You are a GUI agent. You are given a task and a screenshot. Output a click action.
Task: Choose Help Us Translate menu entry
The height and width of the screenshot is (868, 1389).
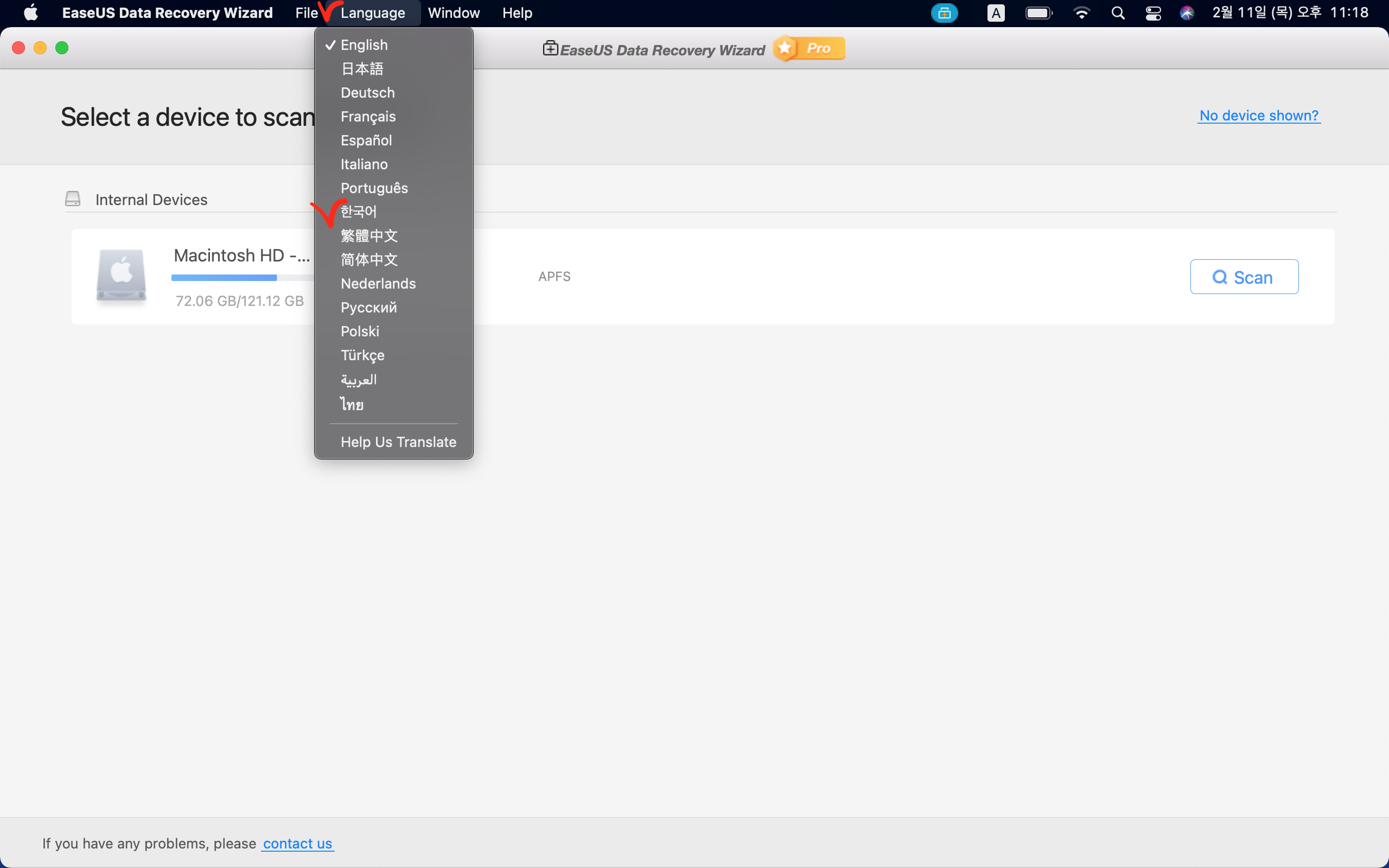point(398,442)
